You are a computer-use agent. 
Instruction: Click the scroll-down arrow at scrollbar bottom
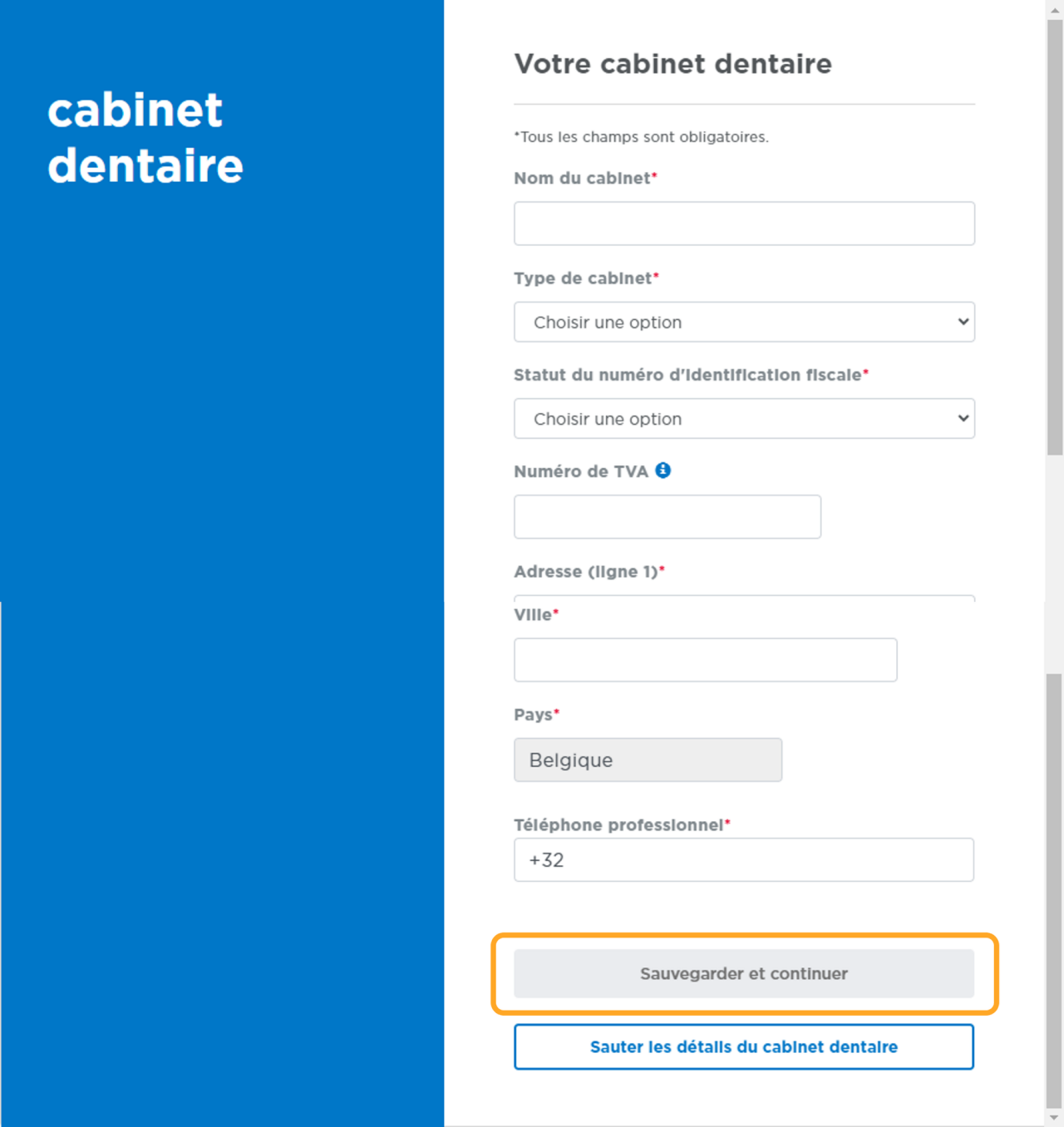click(1054, 1118)
